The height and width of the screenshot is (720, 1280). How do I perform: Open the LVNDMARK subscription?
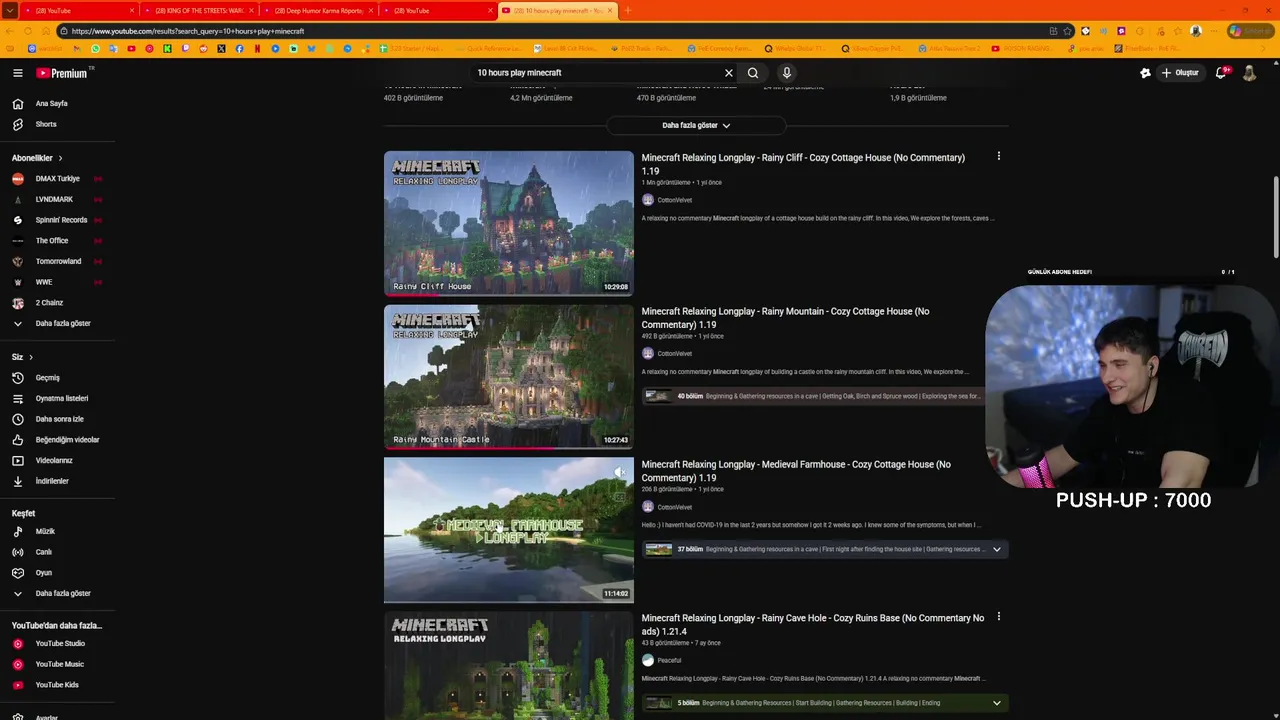pyautogui.click(x=54, y=199)
